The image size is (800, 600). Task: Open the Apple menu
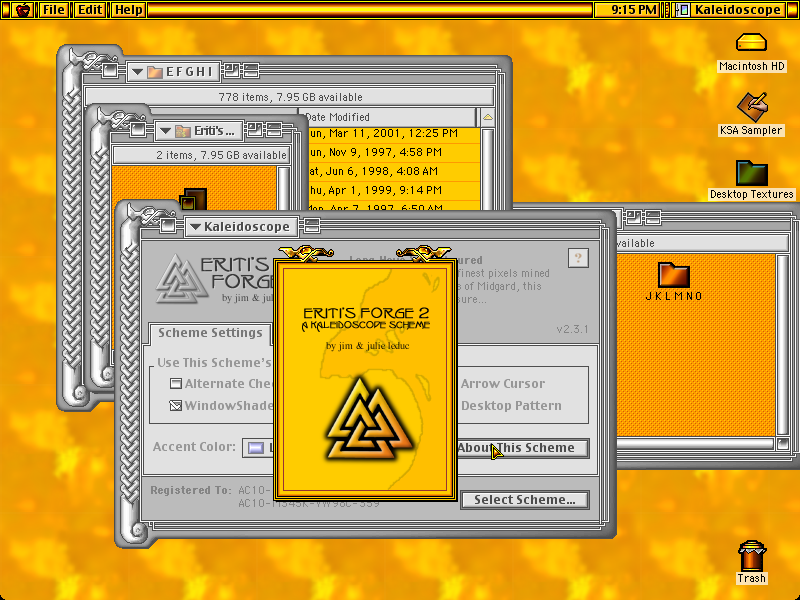click(x=22, y=10)
